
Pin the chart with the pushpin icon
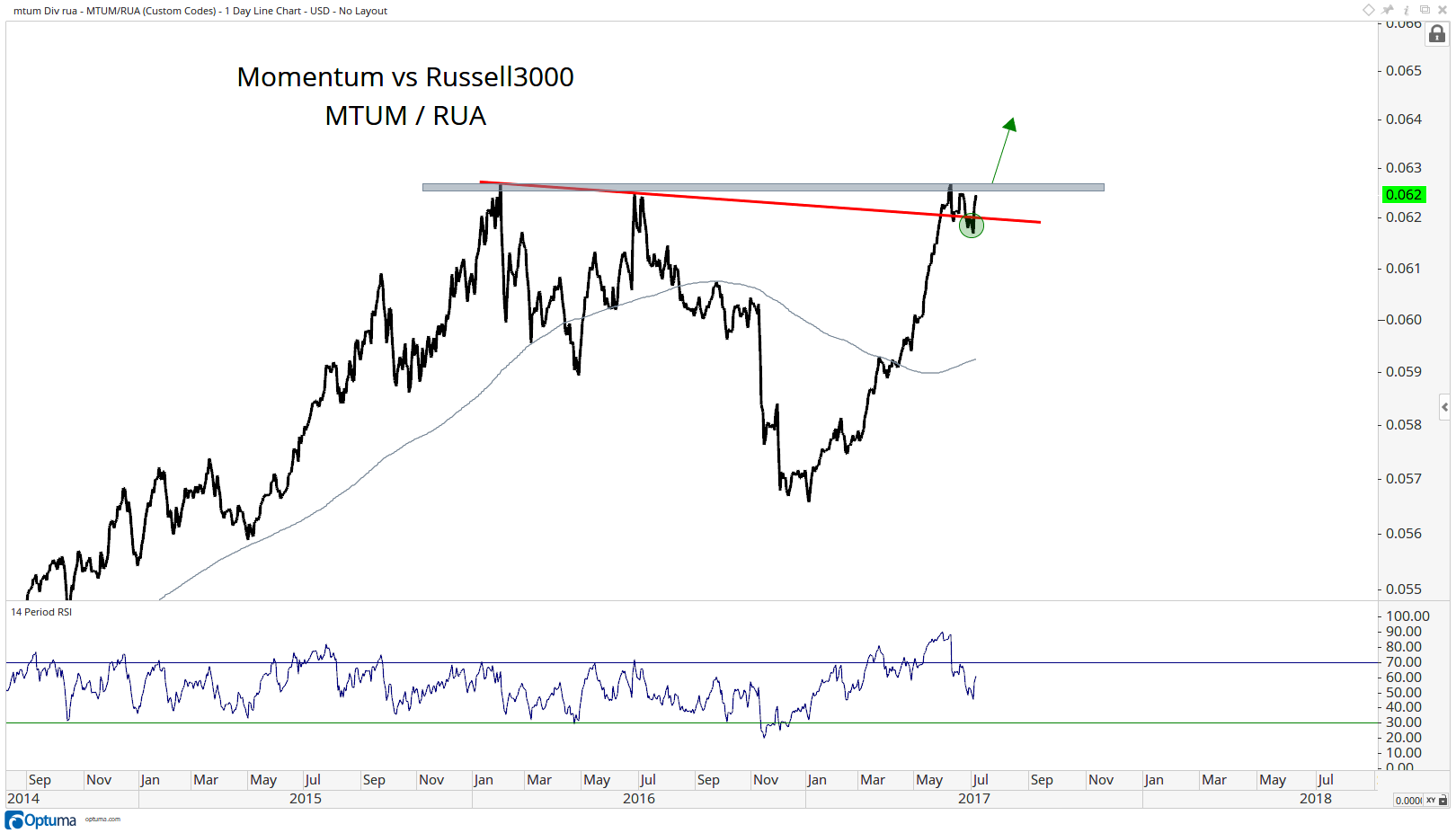pyautogui.click(x=1388, y=10)
